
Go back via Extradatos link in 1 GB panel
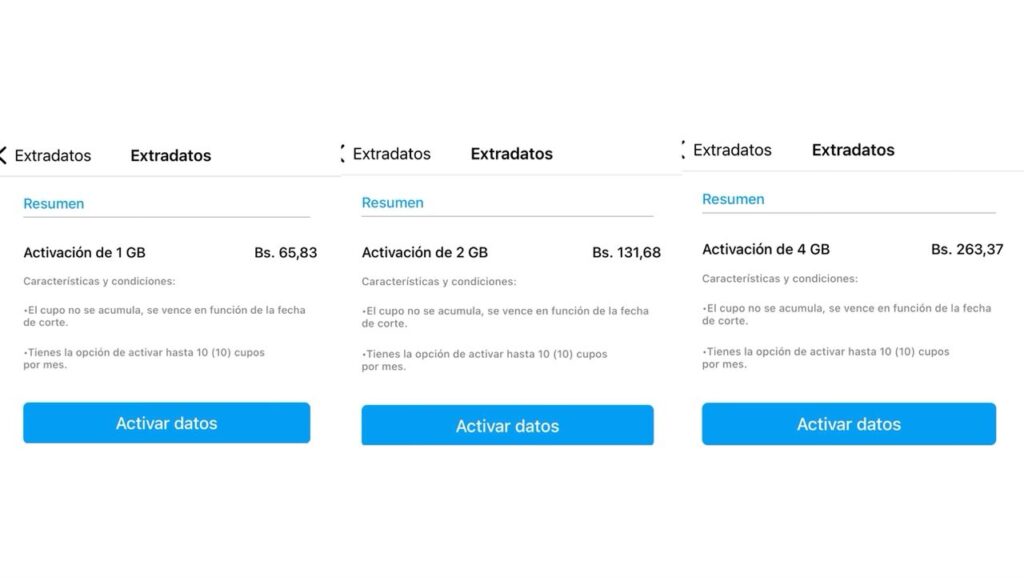(x=53, y=156)
